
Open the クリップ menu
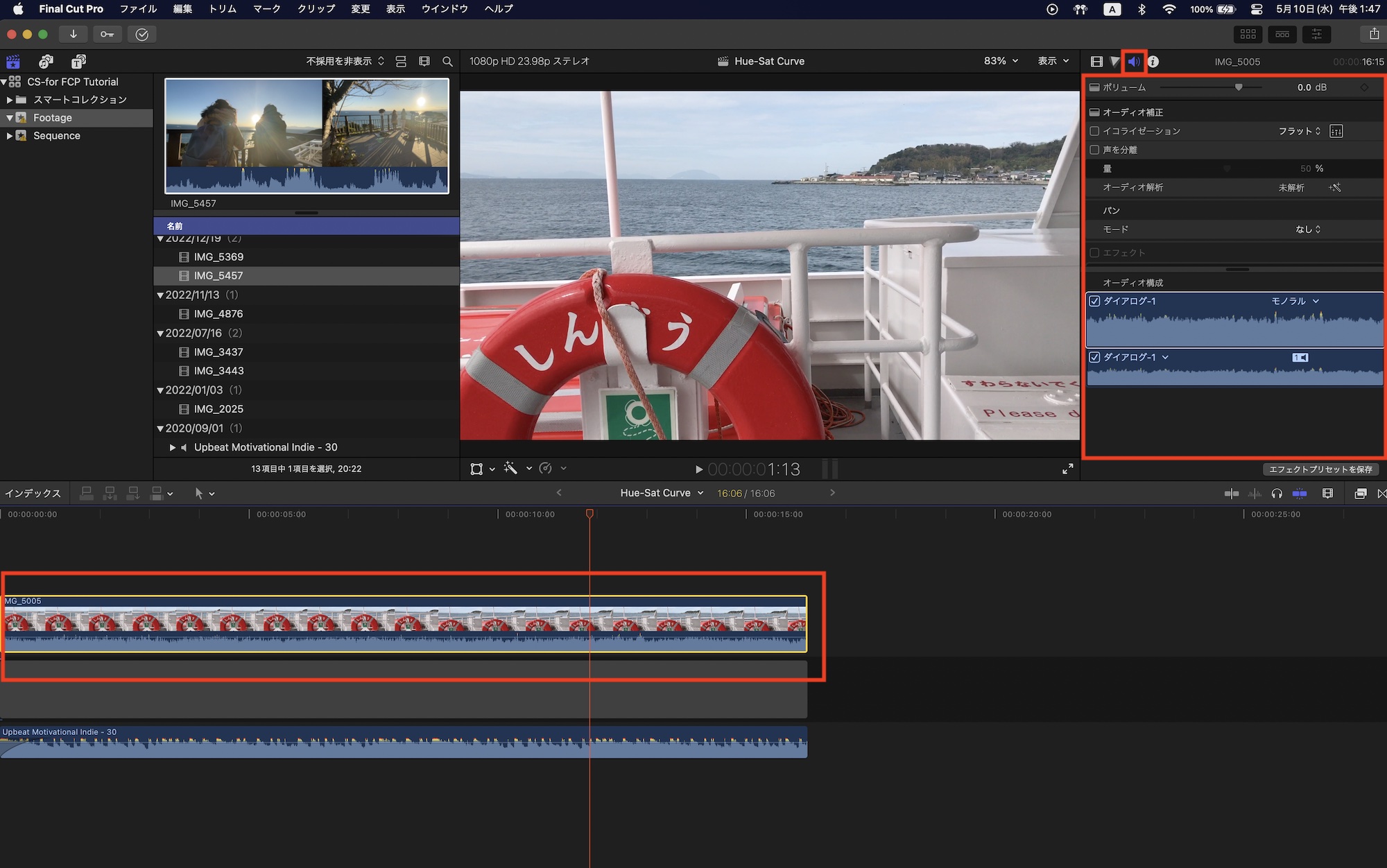(315, 9)
